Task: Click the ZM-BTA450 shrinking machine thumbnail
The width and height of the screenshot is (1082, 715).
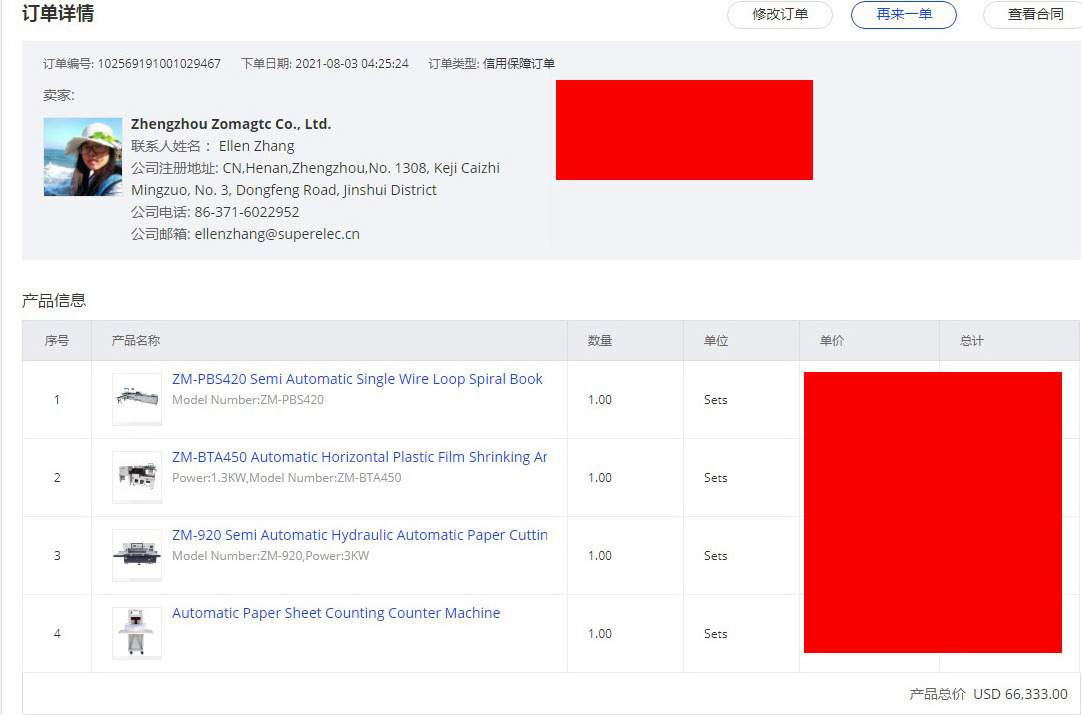Action: (x=137, y=477)
